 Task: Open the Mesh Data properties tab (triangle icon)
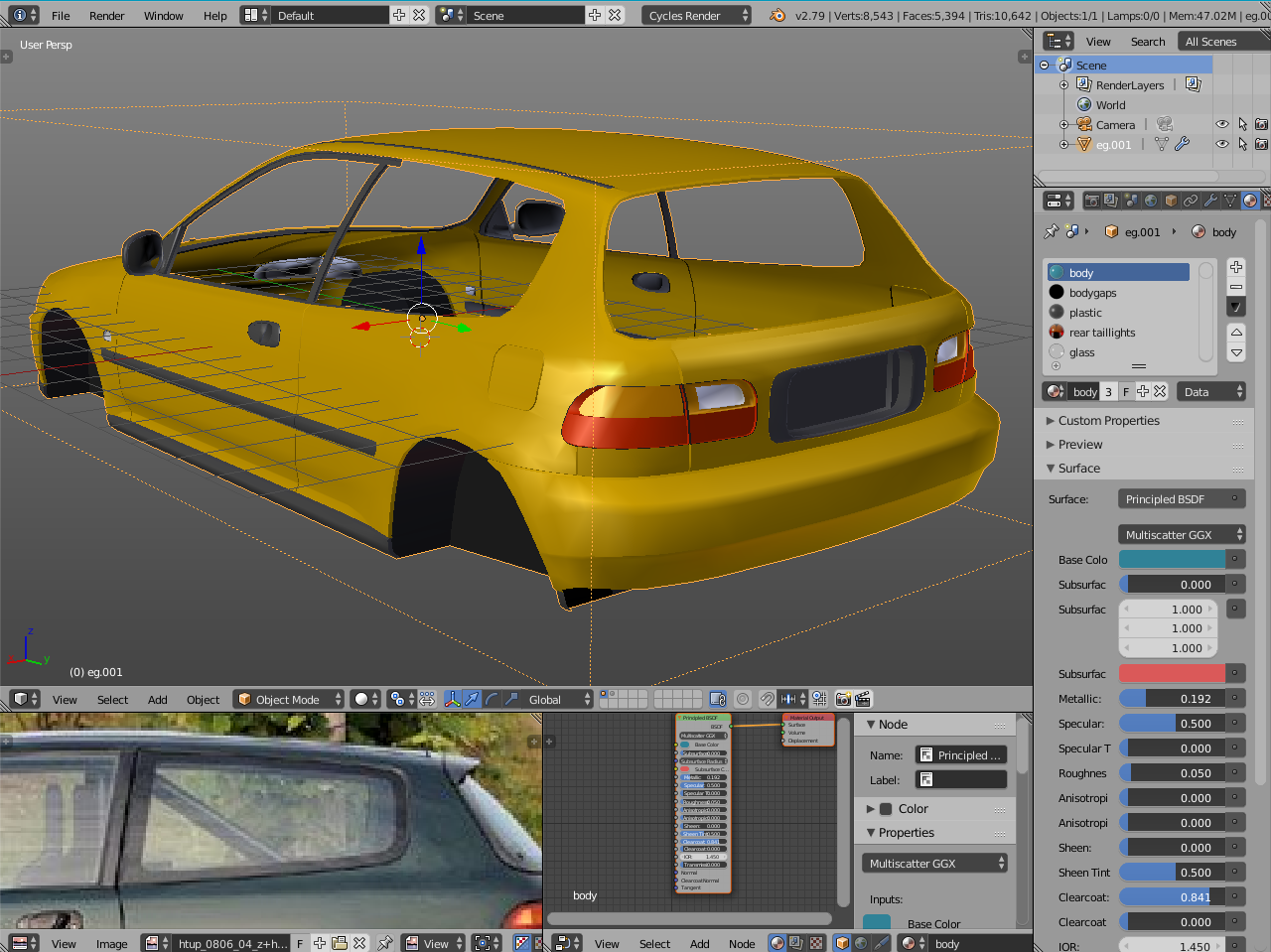tap(1230, 201)
